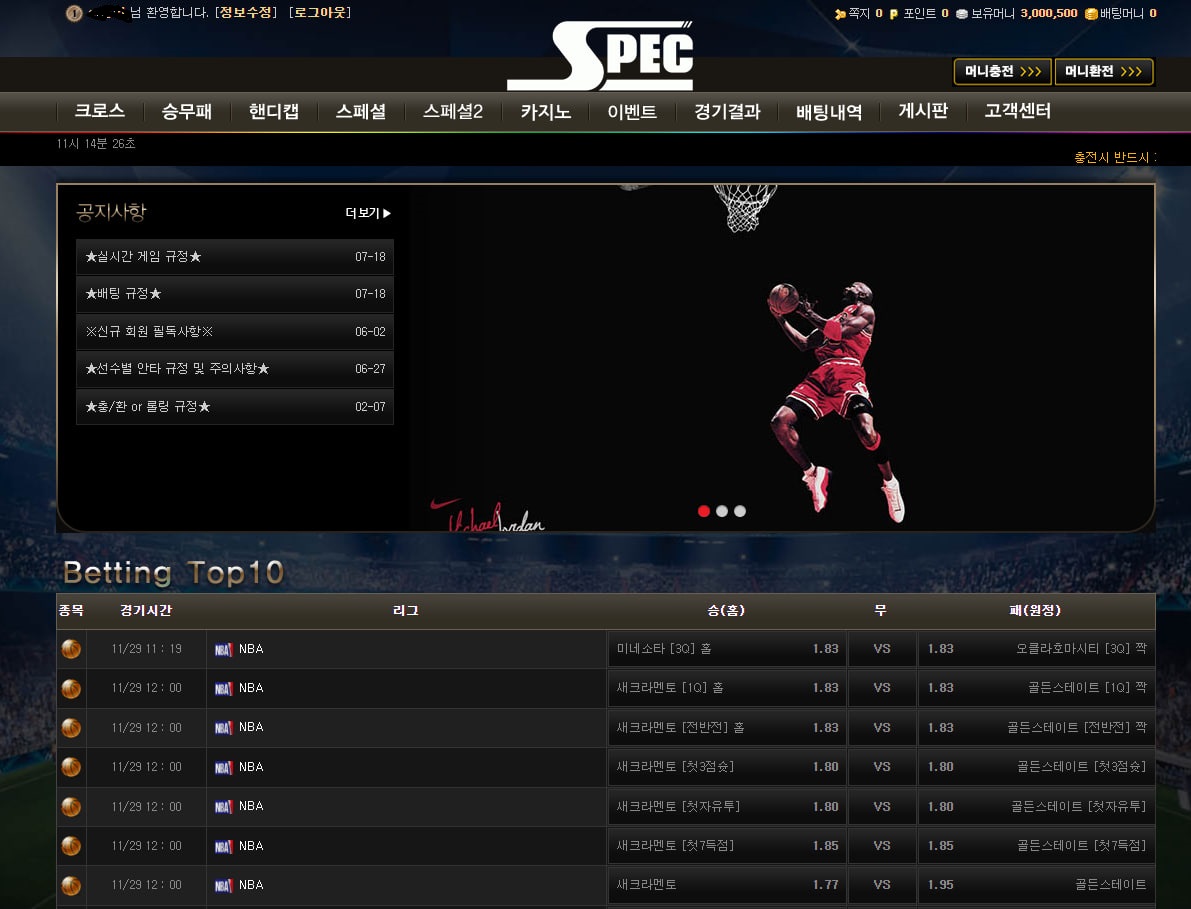Click the SPEC logo at the top

(x=600, y=56)
